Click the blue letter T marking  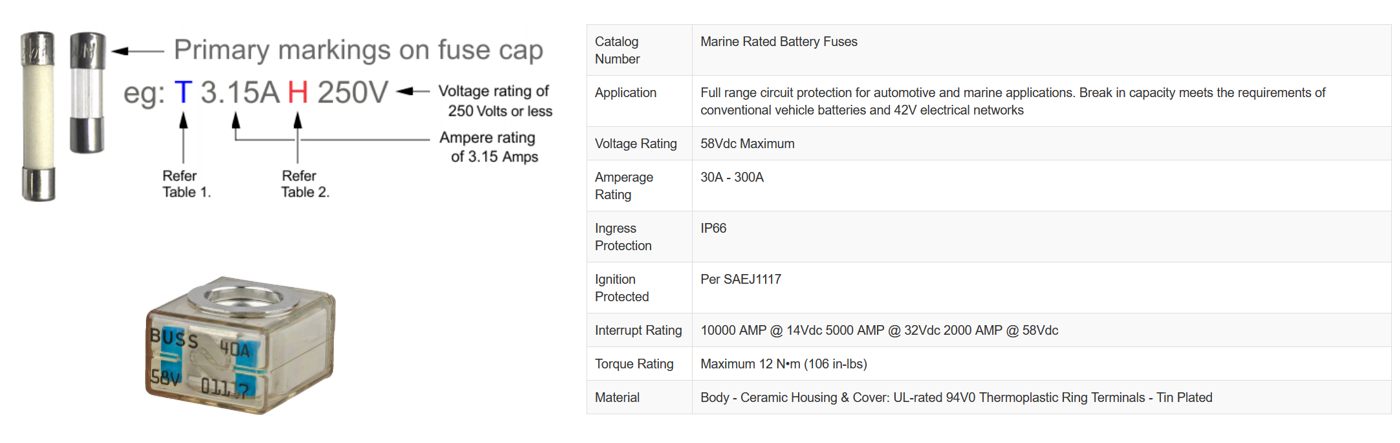tap(182, 92)
